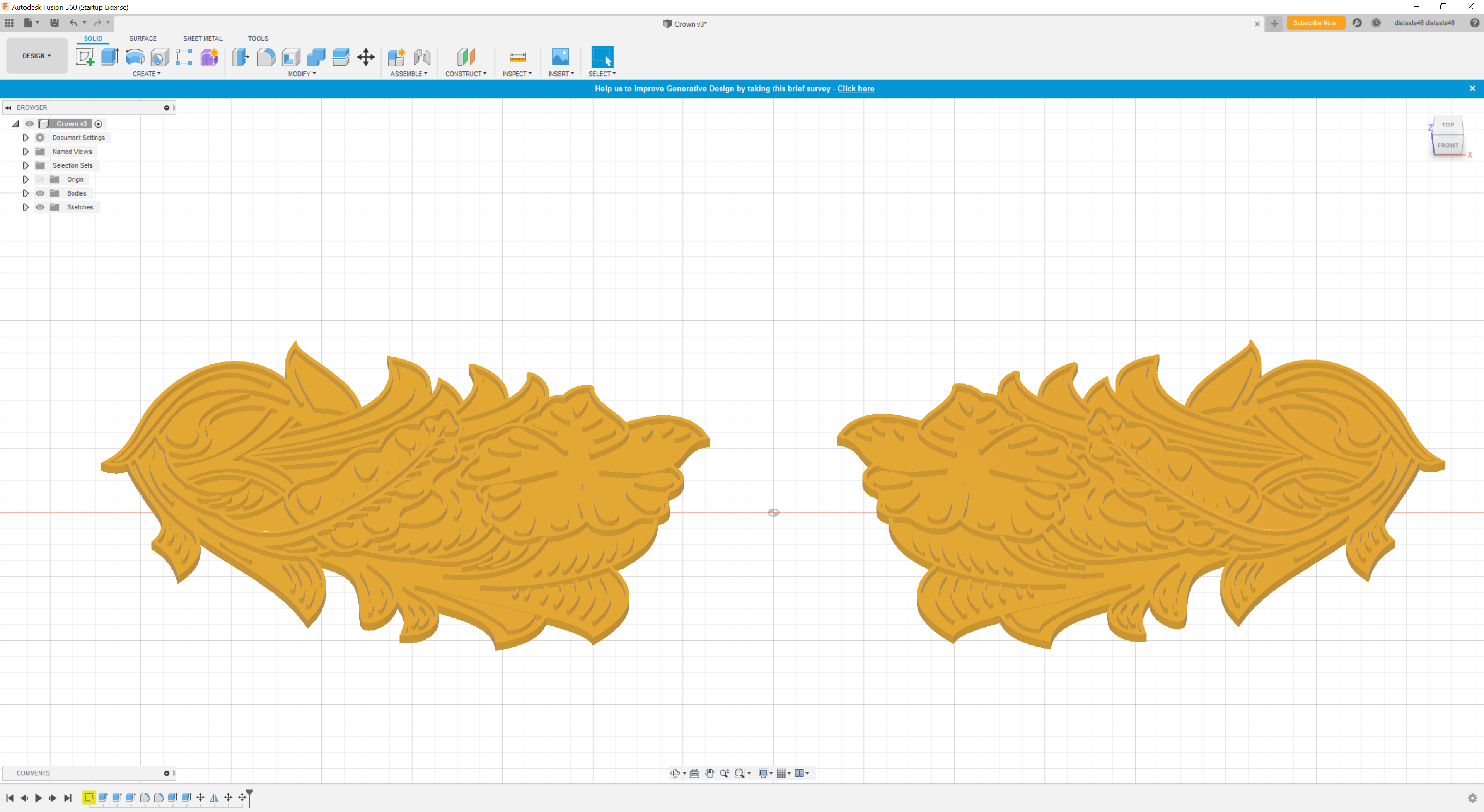Select the Revolve tool in toolbar

pyautogui.click(x=135, y=56)
